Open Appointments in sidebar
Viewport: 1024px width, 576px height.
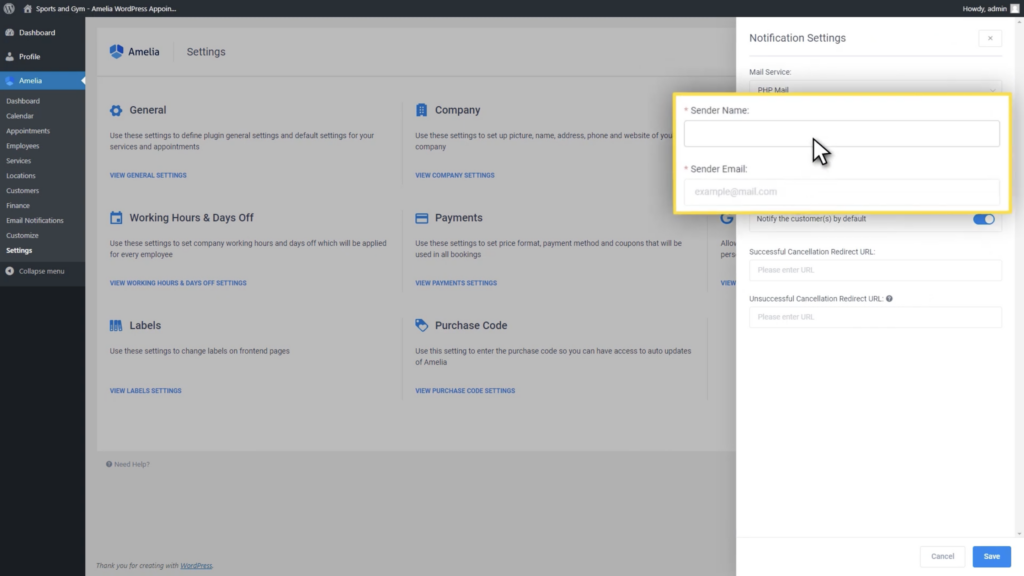(x=28, y=131)
